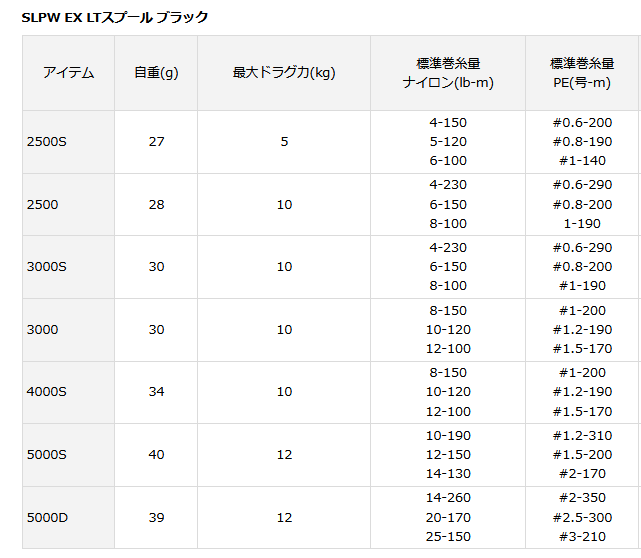Click nylon capacity 14-260 in 5000D row

[447, 498]
